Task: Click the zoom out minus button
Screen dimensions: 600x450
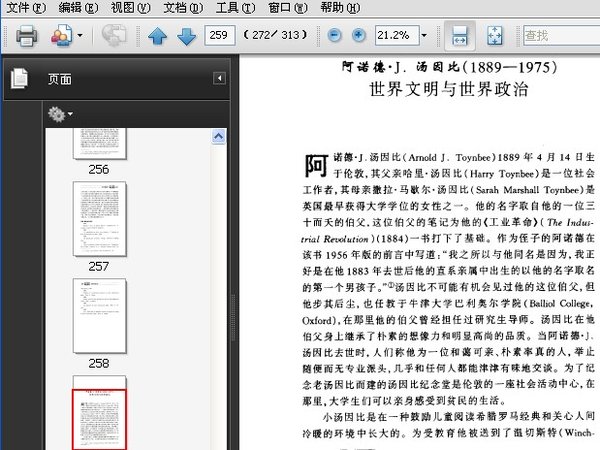Action: click(333, 36)
